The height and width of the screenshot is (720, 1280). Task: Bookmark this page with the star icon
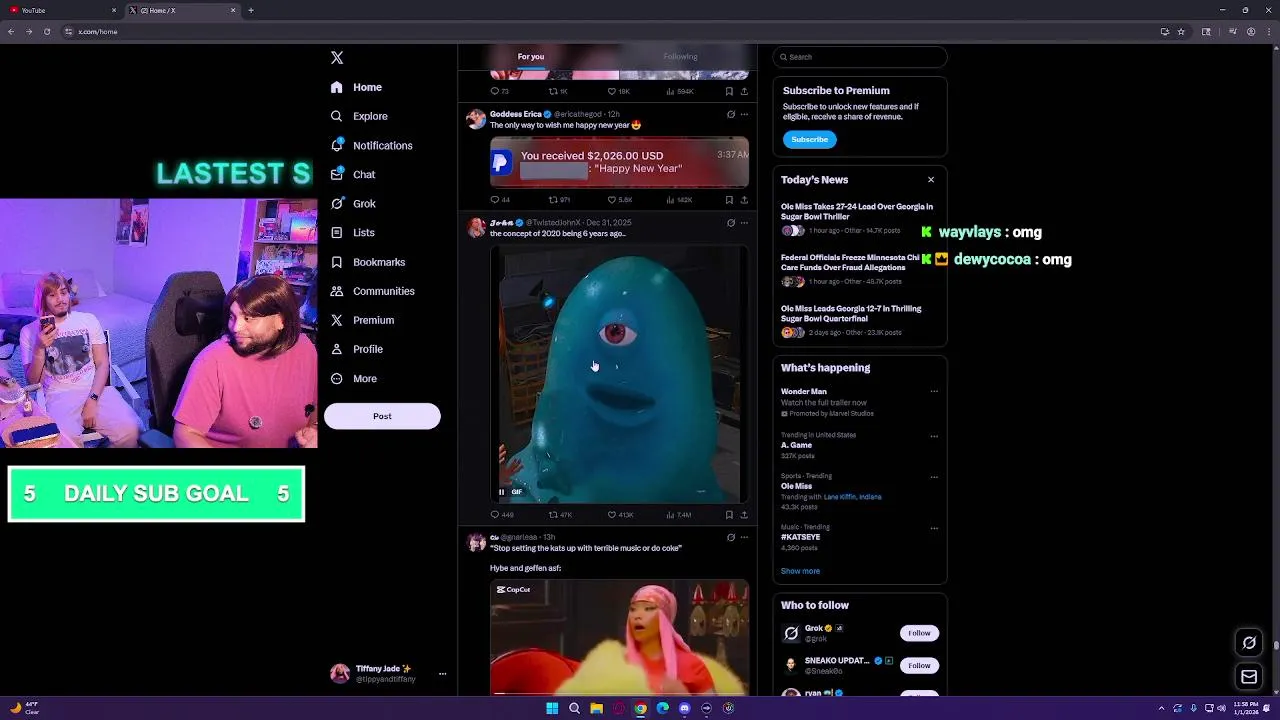point(1181,31)
